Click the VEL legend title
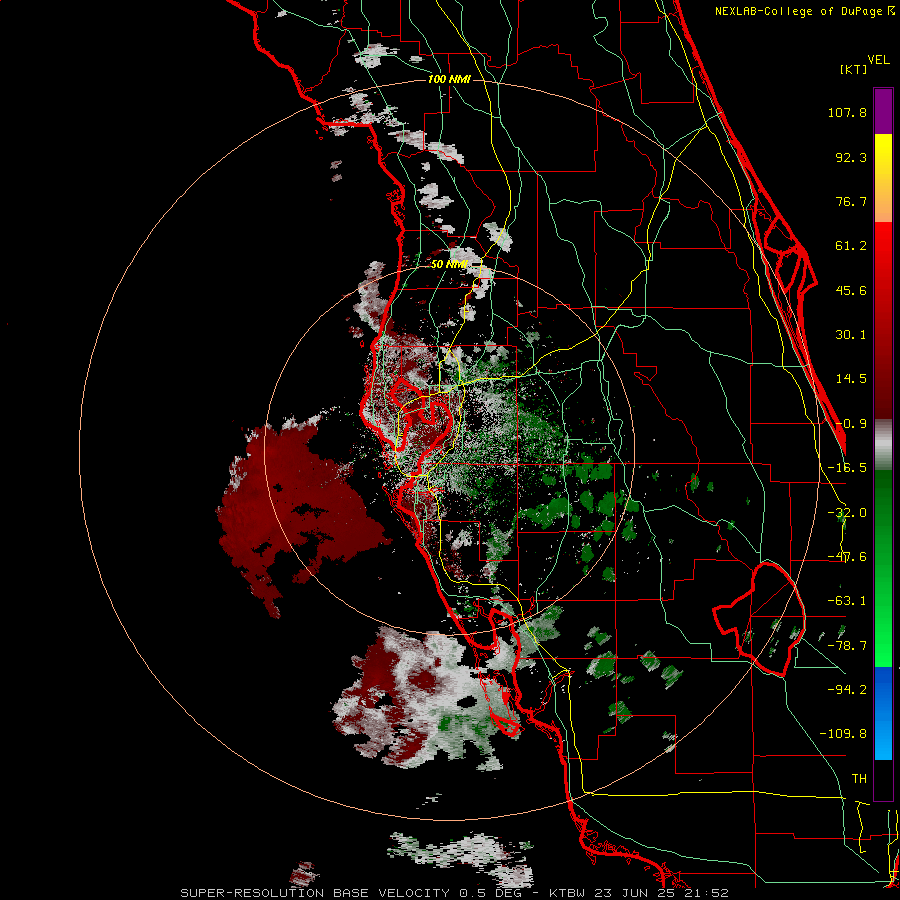The height and width of the screenshot is (900, 900). 878,60
